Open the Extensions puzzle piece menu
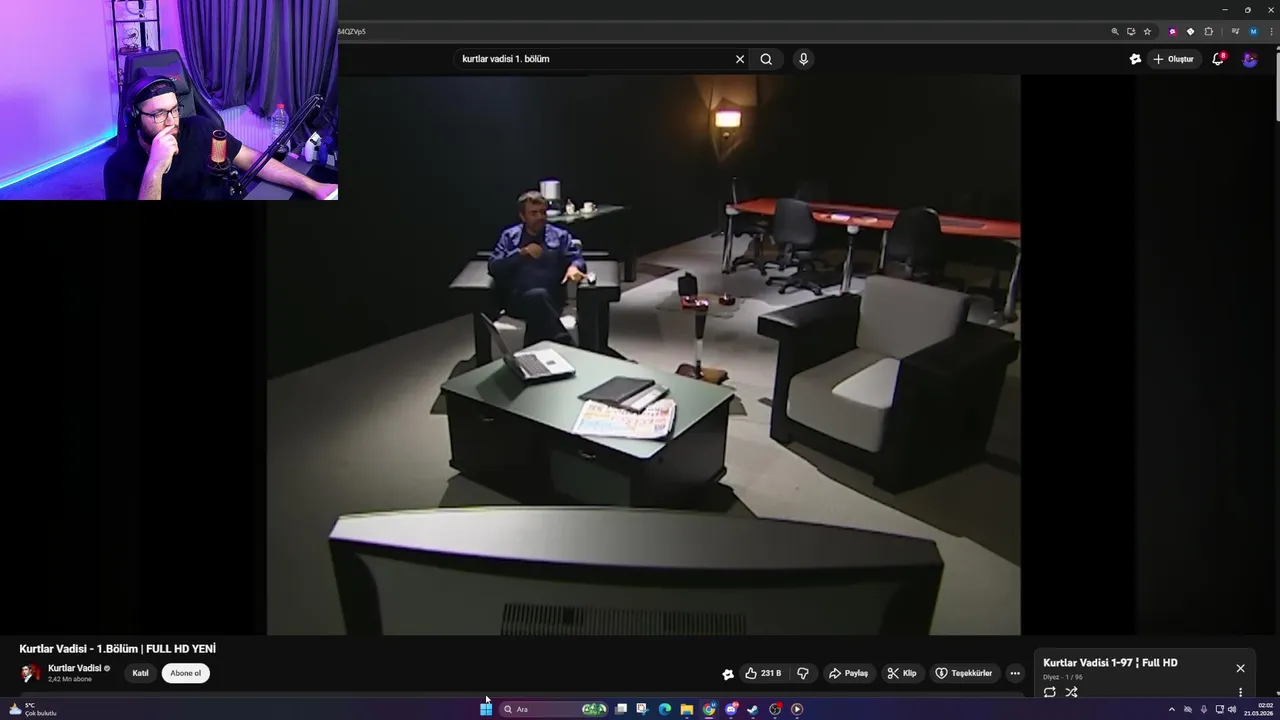The height and width of the screenshot is (720, 1280). 1209,31
